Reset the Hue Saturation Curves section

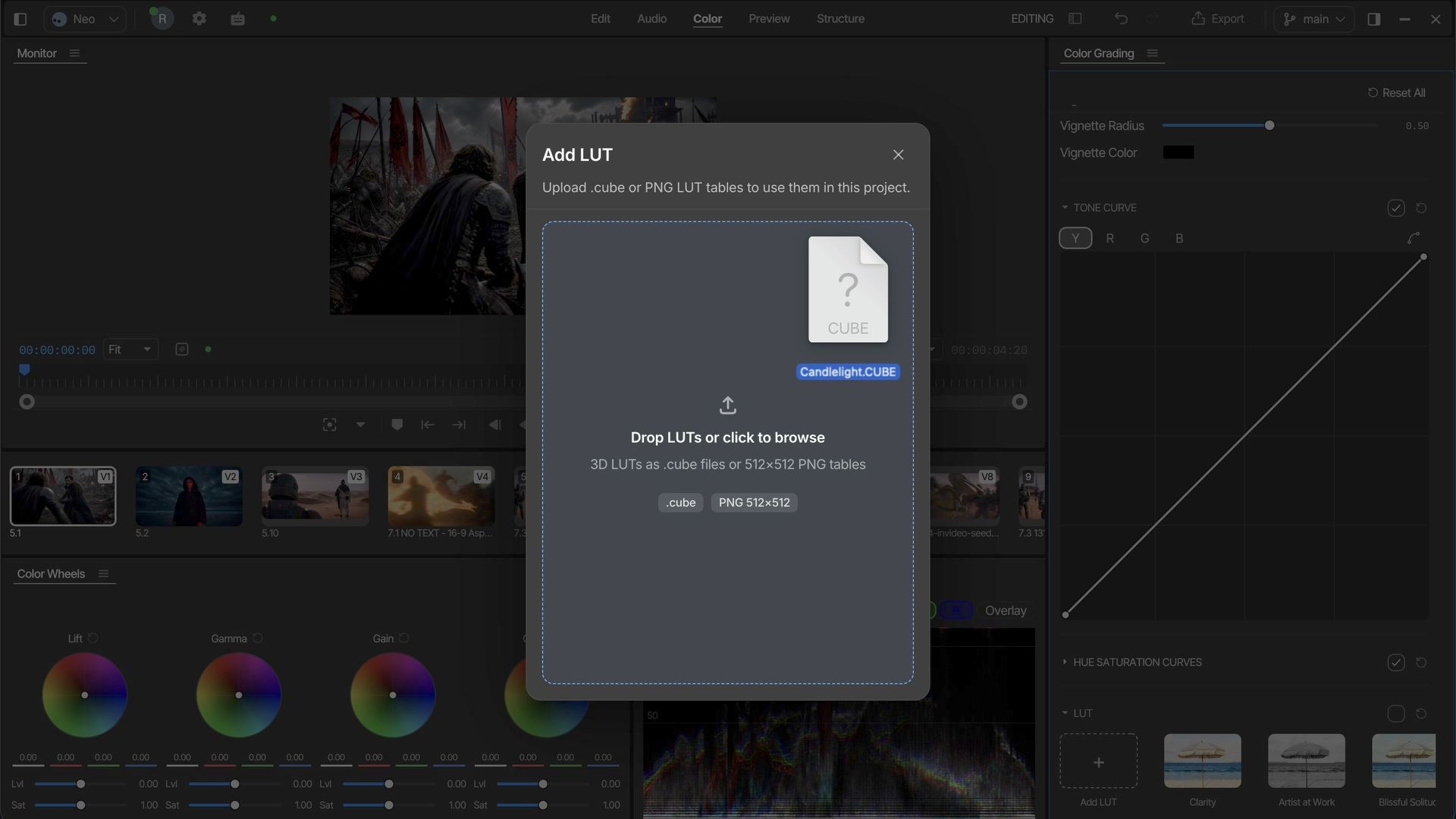coord(1422,663)
